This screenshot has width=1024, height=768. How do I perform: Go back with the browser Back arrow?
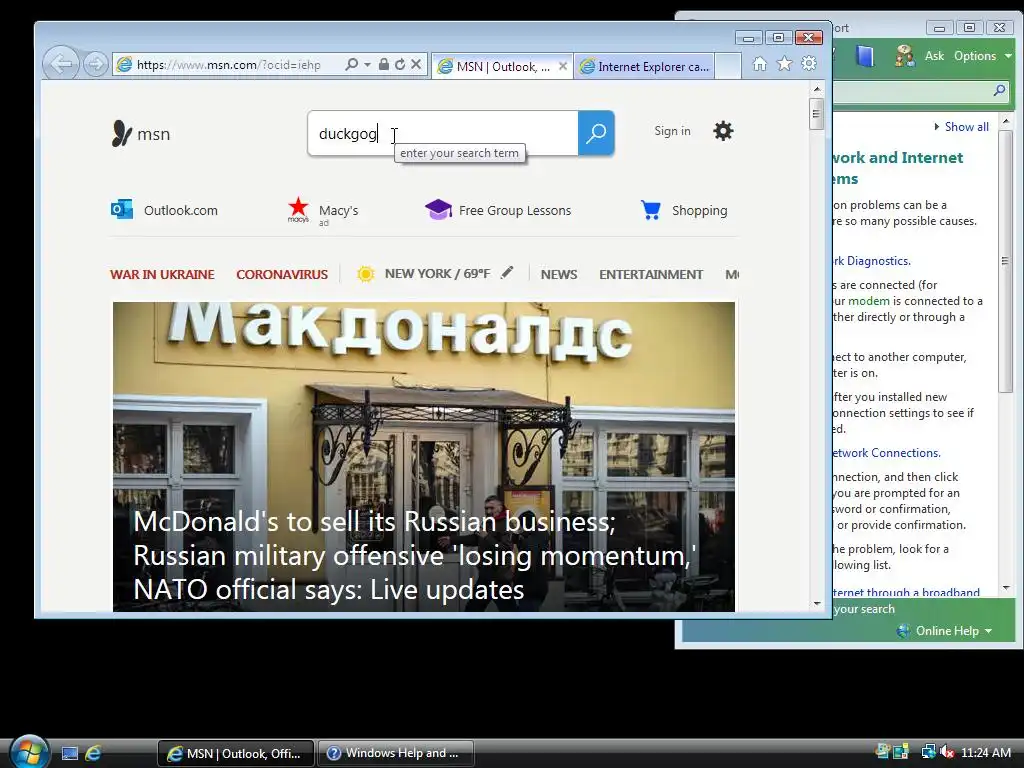[61, 64]
